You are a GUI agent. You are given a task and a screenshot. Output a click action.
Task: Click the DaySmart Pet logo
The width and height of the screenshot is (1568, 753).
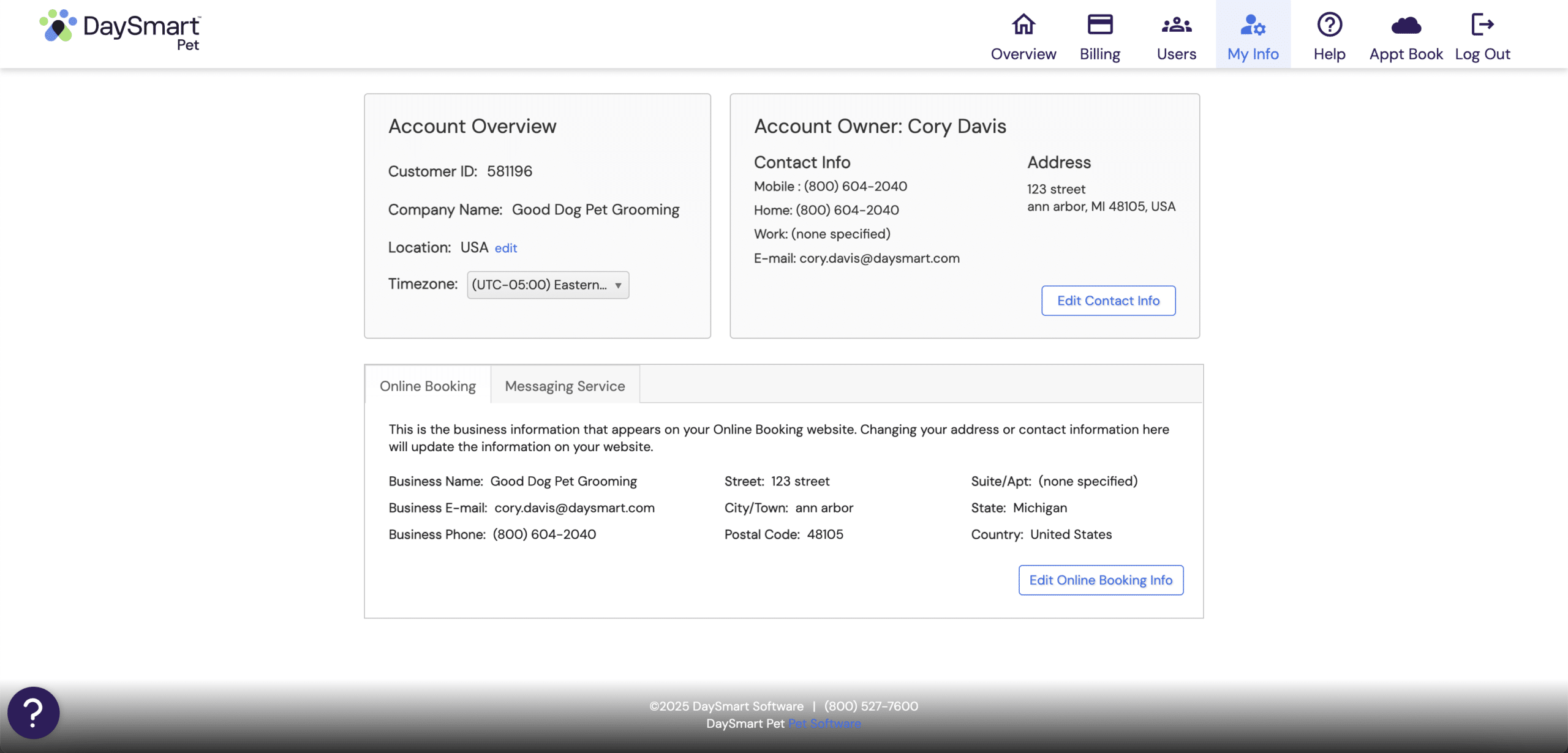[120, 29]
